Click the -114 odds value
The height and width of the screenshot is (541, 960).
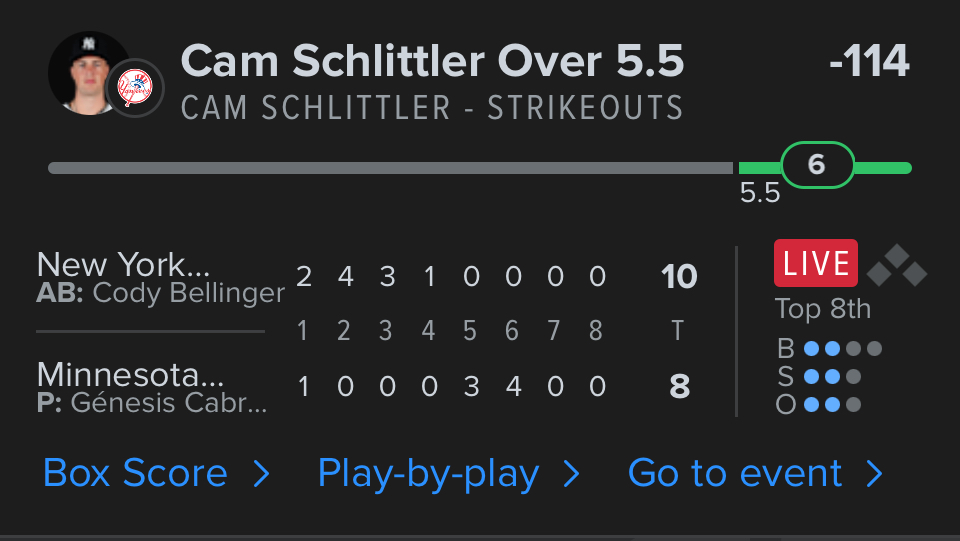tap(869, 62)
